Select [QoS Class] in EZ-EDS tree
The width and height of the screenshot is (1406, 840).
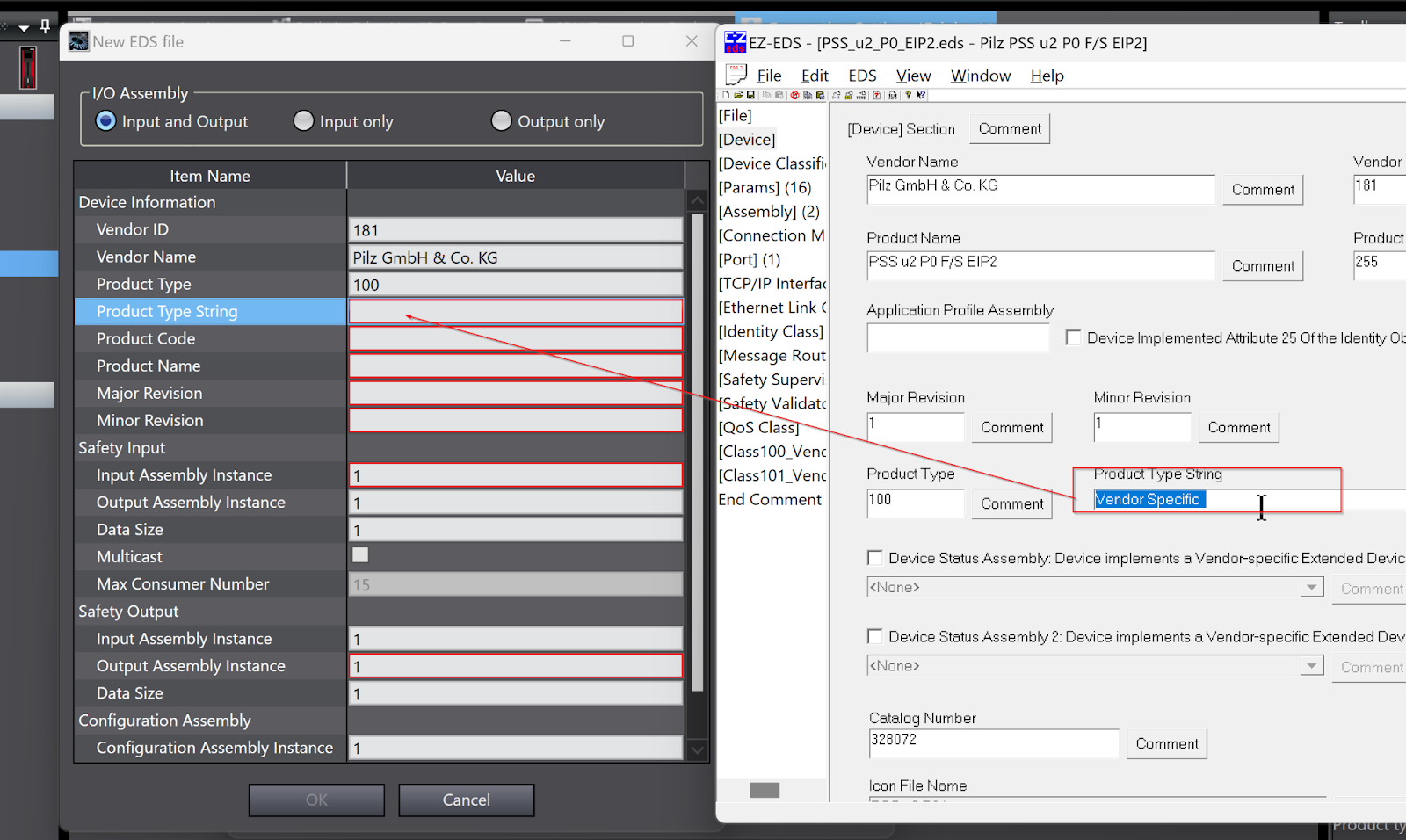(759, 427)
